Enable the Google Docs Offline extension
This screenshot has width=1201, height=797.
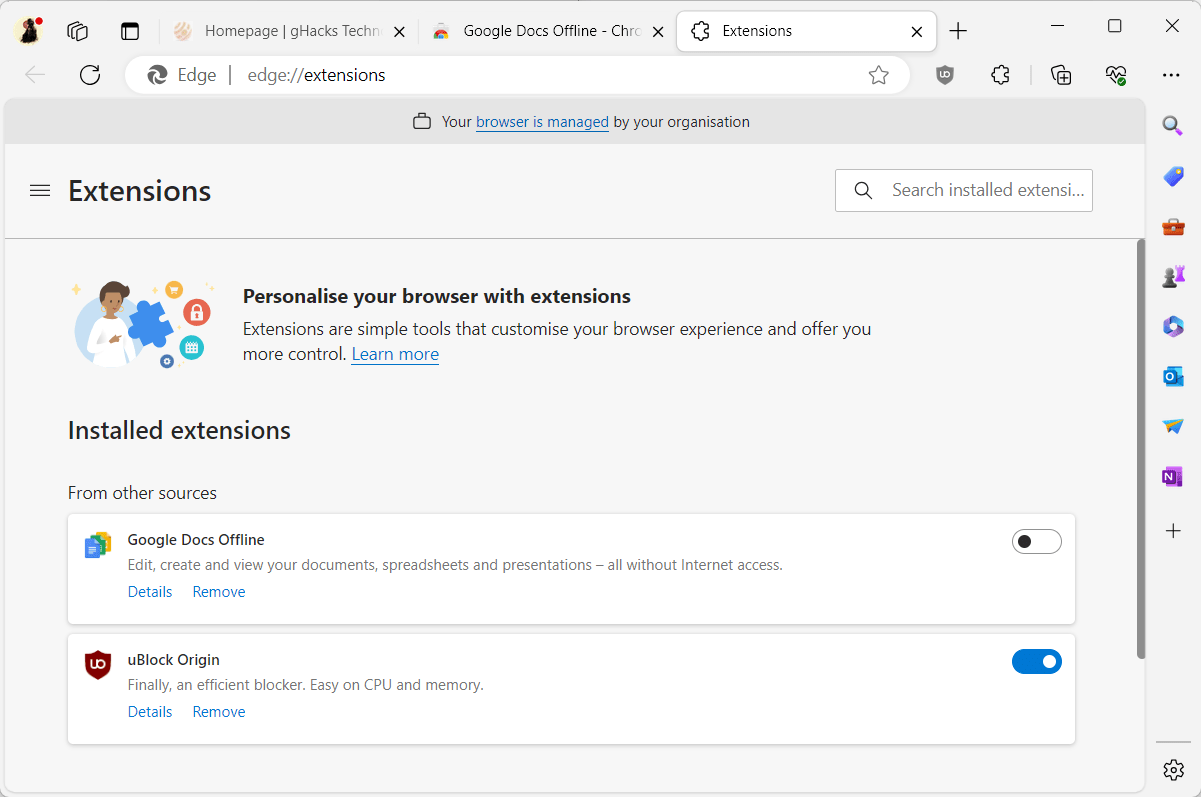point(1037,541)
